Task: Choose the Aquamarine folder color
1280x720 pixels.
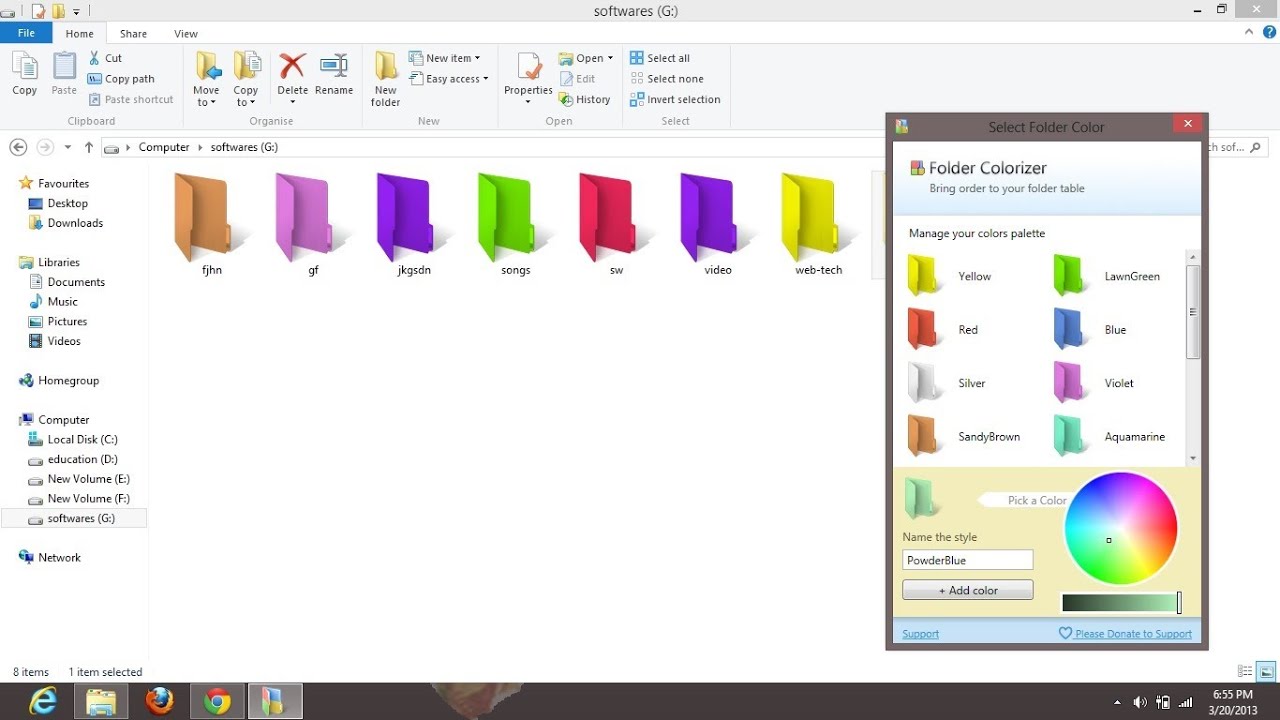Action: coord(1109,436)
